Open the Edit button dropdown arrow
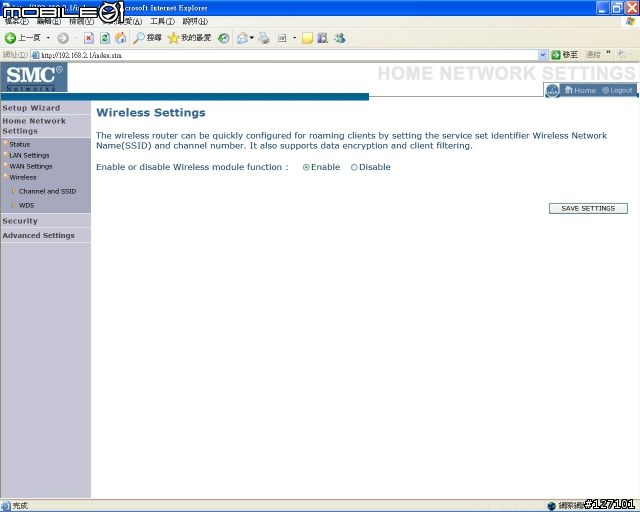 (x=294, y=38)
